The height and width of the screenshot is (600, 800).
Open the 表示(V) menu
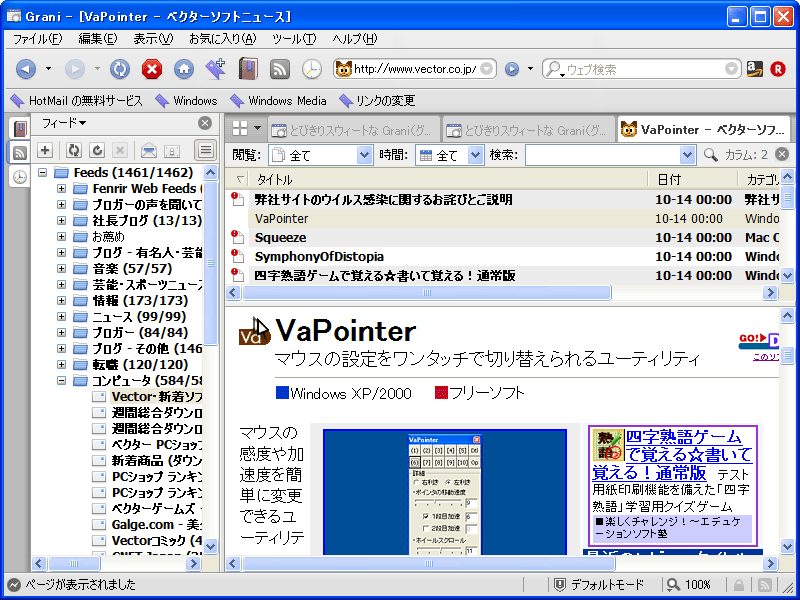point(153,39)
